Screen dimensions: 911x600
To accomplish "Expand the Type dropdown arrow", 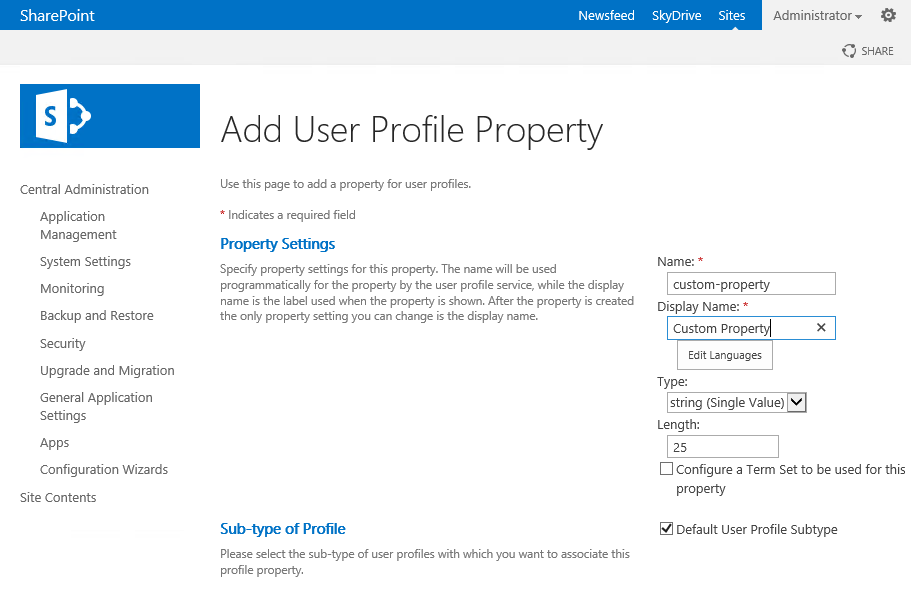I will point(797,402).
